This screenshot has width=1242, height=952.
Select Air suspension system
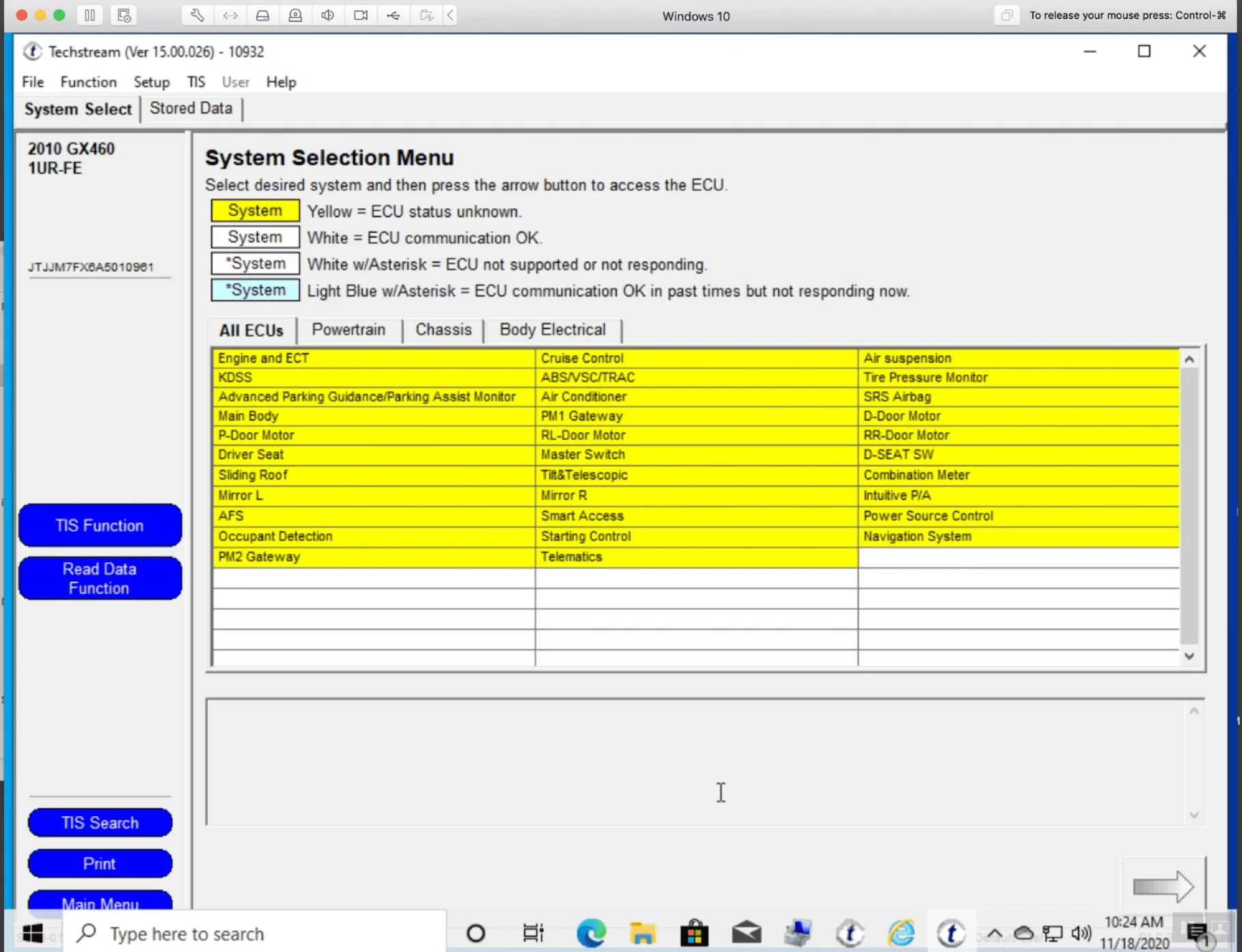coord(1019,358)
